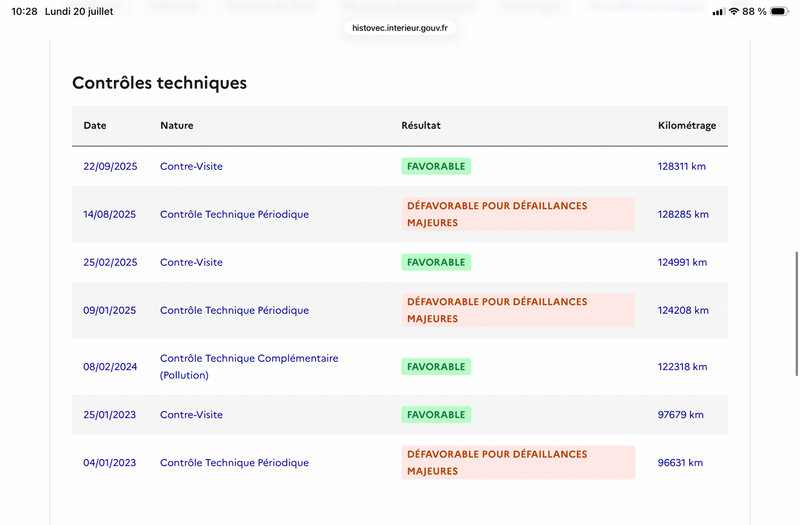The height and width of the screenshot is (525, 800).
Task: Click the Contre-Visite entry dated 25/02/2025
Action: click(x=191, y=262)
